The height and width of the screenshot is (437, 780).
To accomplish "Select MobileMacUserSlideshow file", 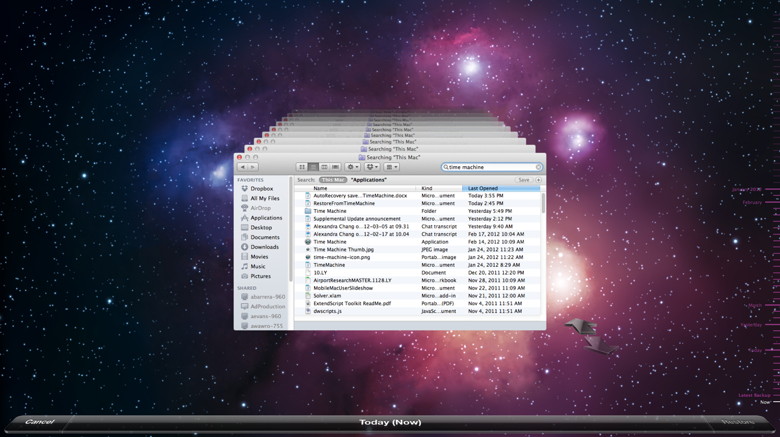I will (x=417, y=288).
